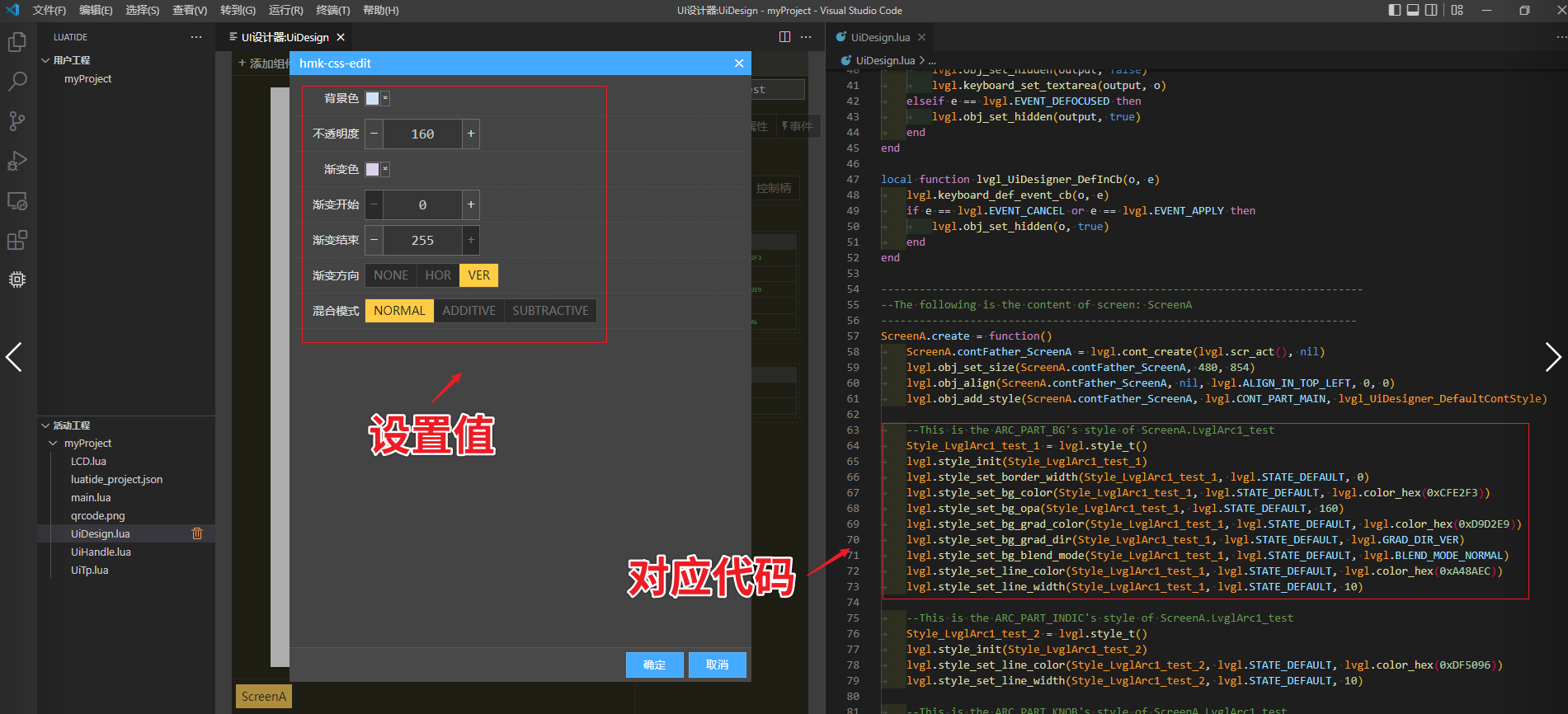Open the 背景色 color swatch
Viewport: 1568px width, 714px height.
pyautogui.click(x=373, y=99)
